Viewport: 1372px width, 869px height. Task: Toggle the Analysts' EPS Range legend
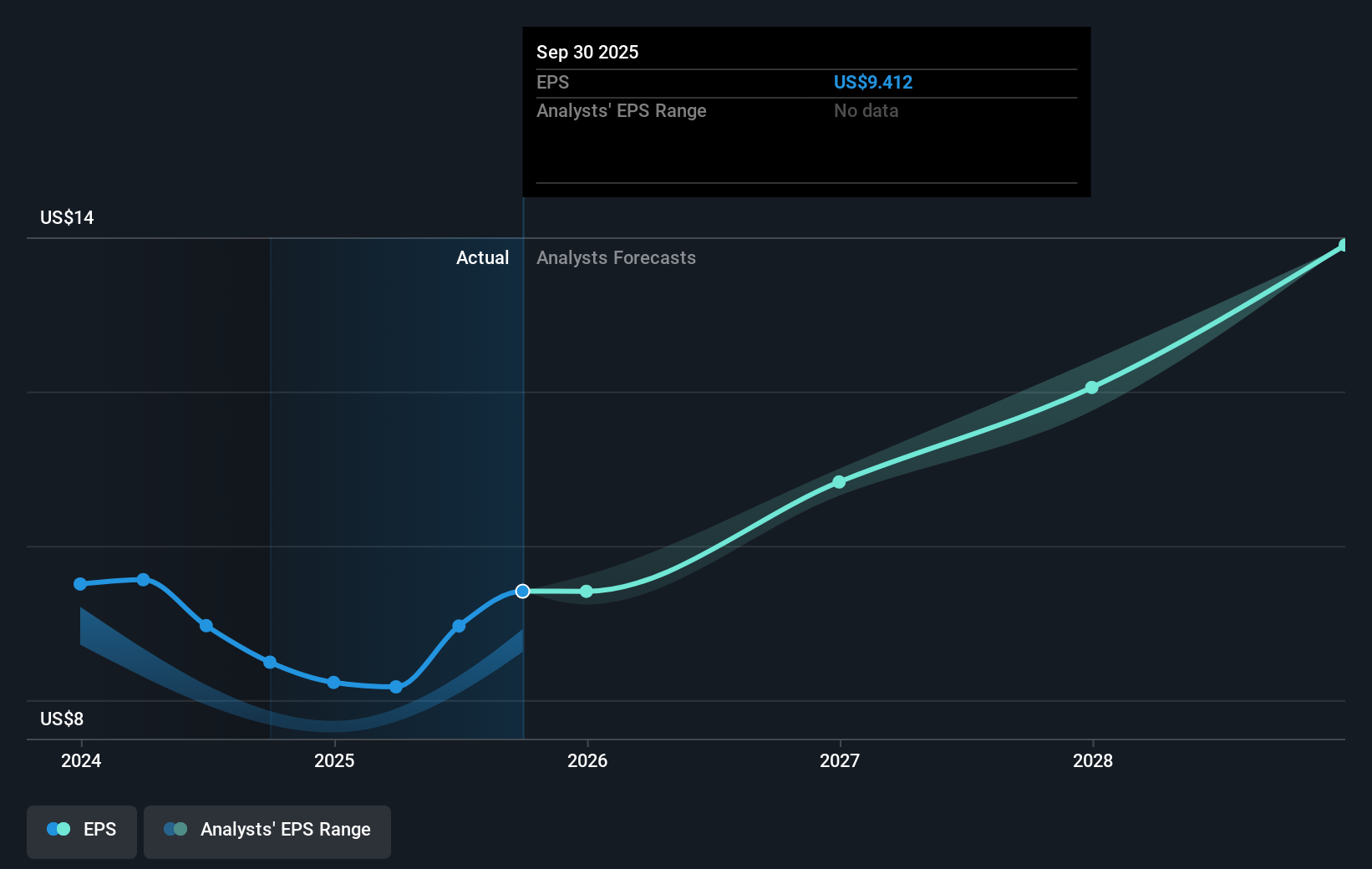pyautogui.click(x=267, y=831)
